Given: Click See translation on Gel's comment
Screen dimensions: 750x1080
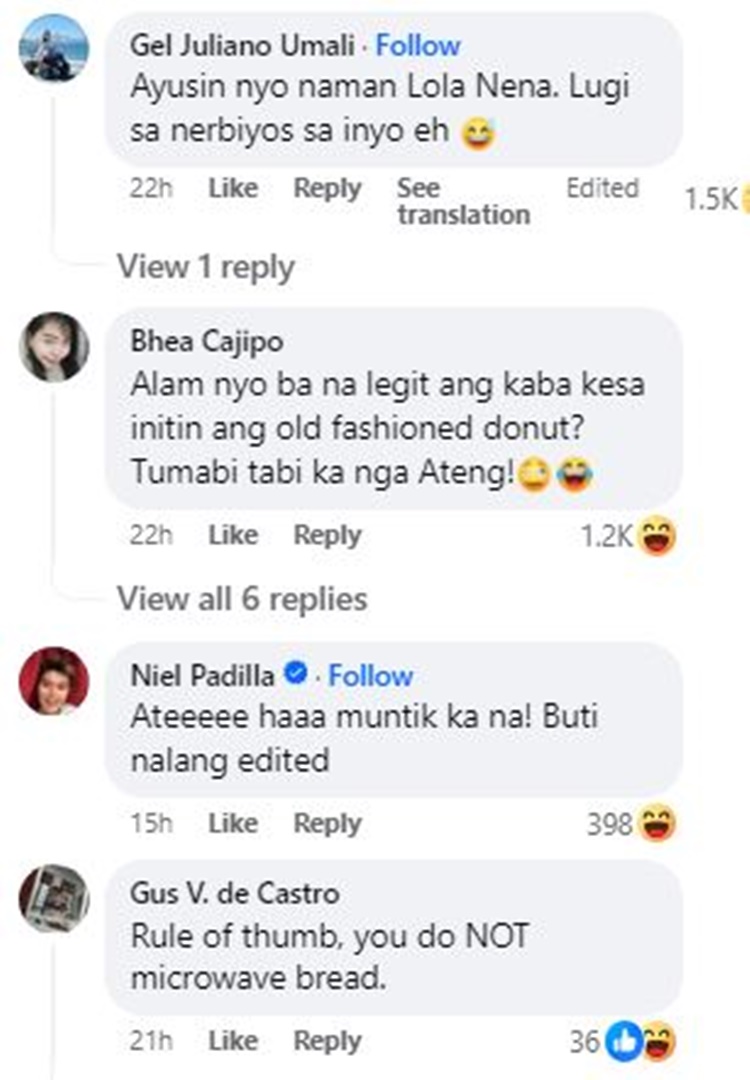Looking at the screenshot, I should [x=463, y=201].
